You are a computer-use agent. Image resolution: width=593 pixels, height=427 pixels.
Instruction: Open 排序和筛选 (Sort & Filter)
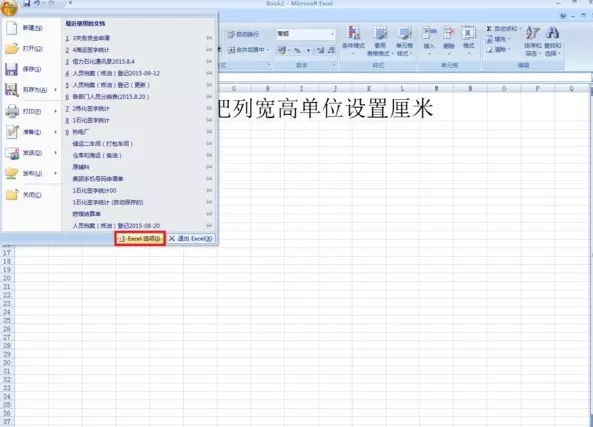pyautogui.click(x=532, y=40)
